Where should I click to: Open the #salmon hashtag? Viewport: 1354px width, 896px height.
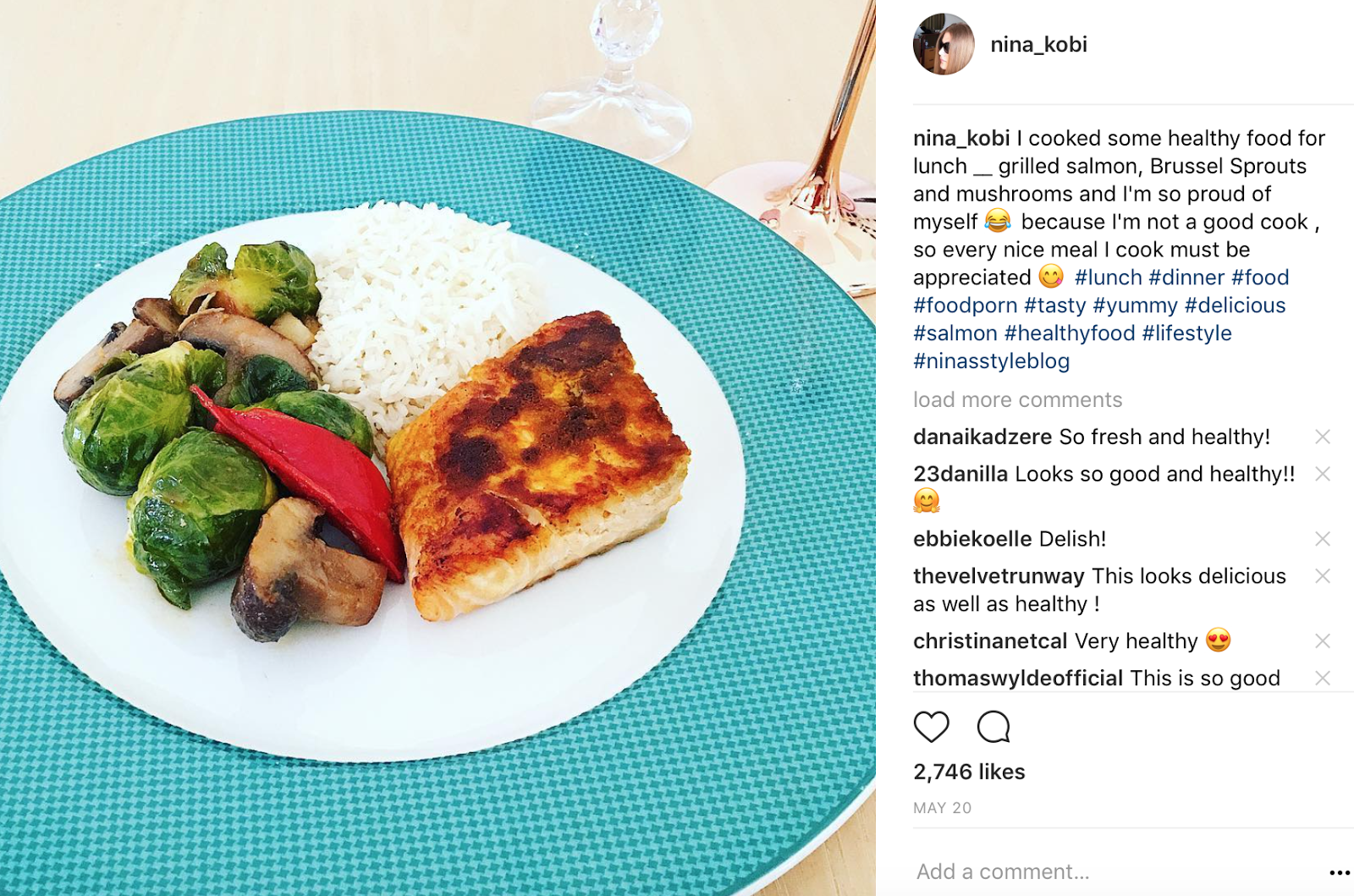(955, 333)
